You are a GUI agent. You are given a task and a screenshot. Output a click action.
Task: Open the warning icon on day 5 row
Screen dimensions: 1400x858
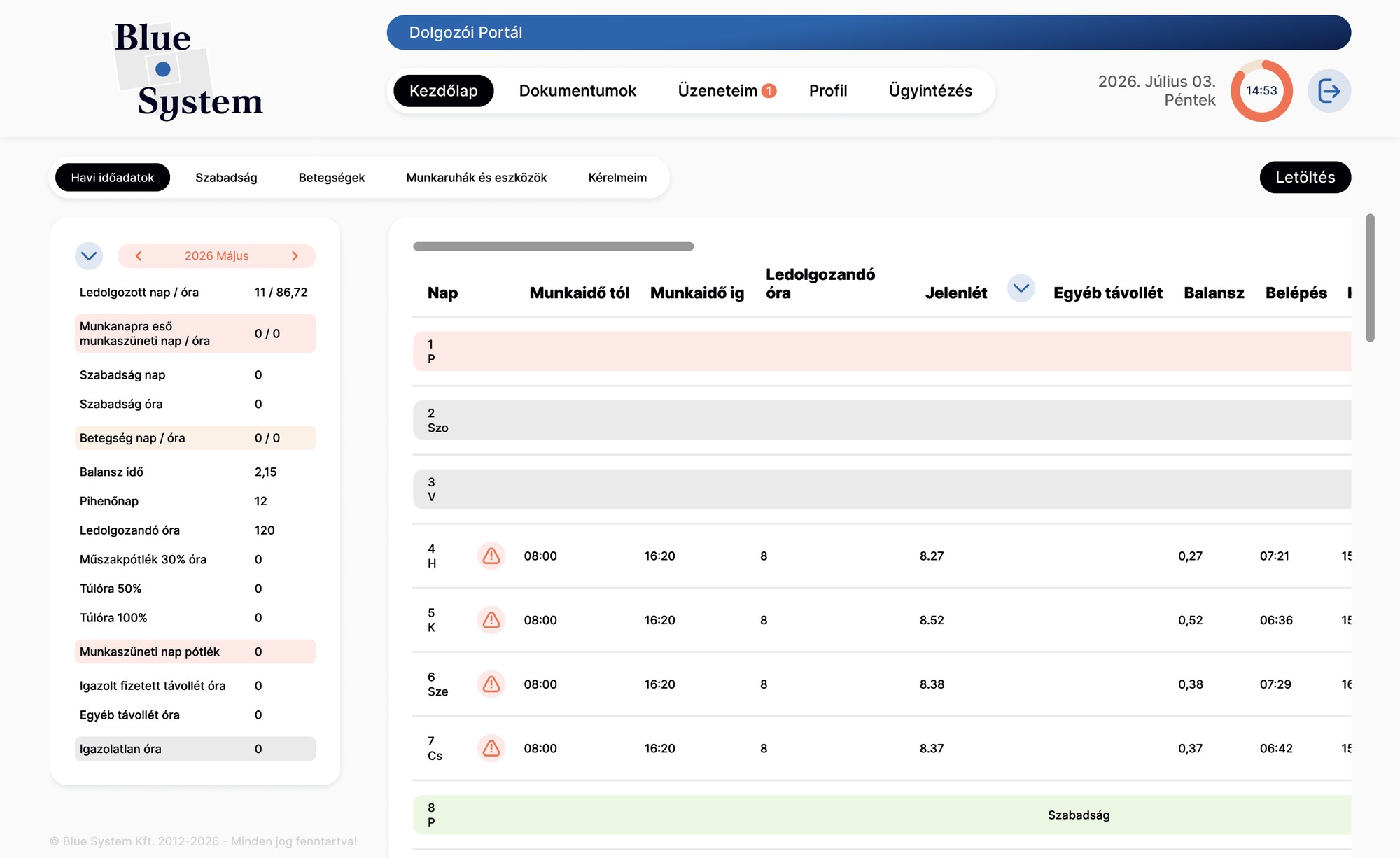point(491,620)
